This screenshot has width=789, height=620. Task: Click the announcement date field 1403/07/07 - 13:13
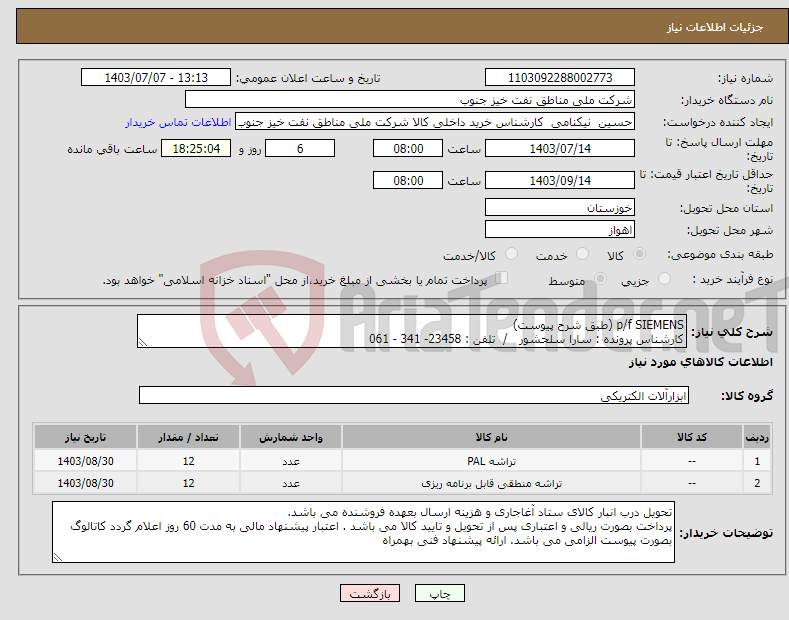tap(156, 78)
